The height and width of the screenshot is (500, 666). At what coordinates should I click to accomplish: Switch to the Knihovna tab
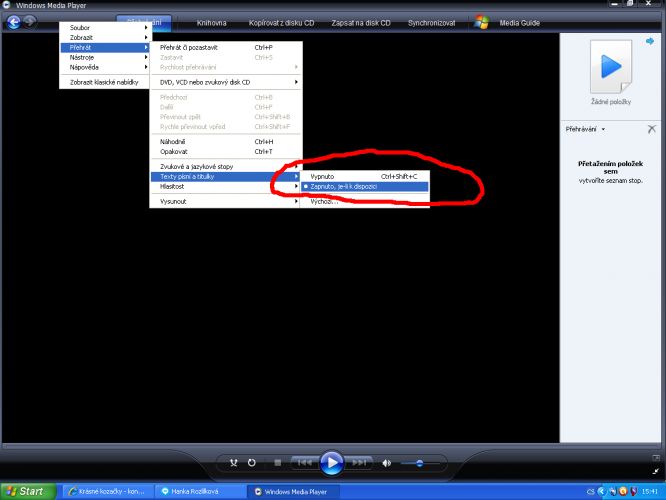212,23
